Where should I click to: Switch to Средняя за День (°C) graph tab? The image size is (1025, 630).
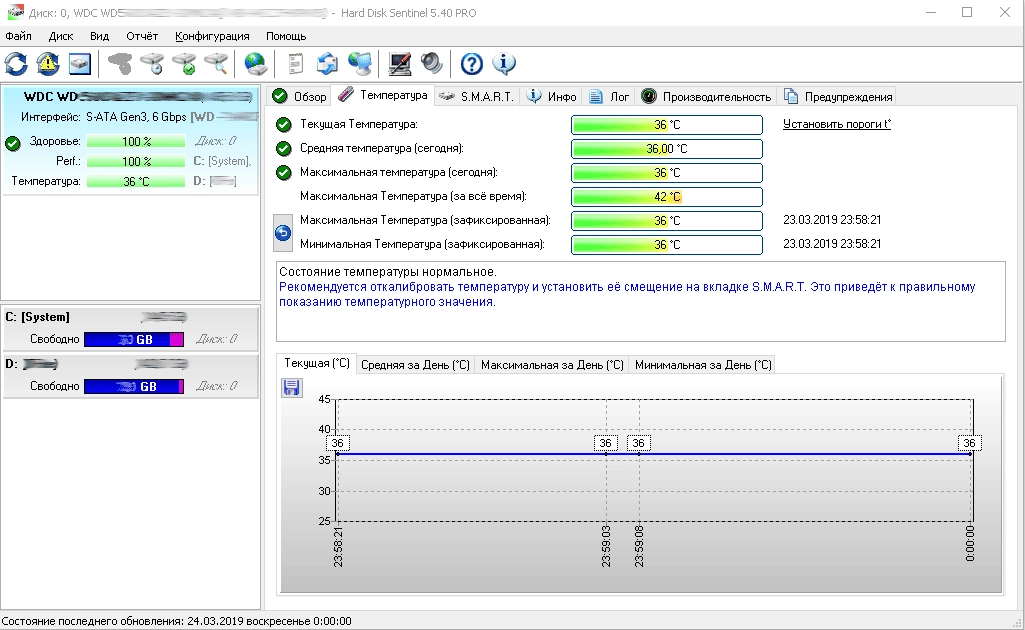[x=415, y=365]
